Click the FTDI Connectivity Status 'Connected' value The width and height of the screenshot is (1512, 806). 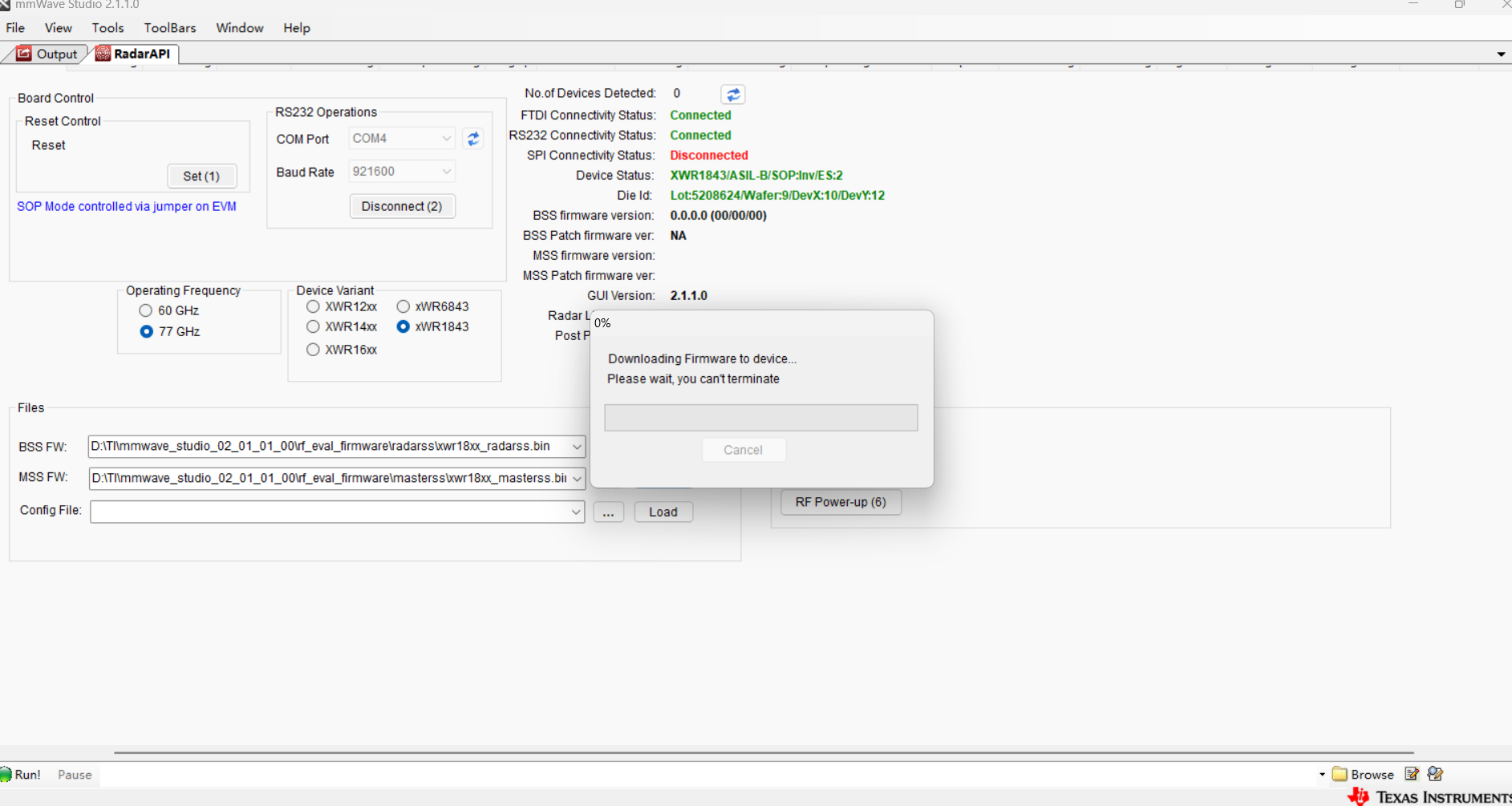pos(700,115)
